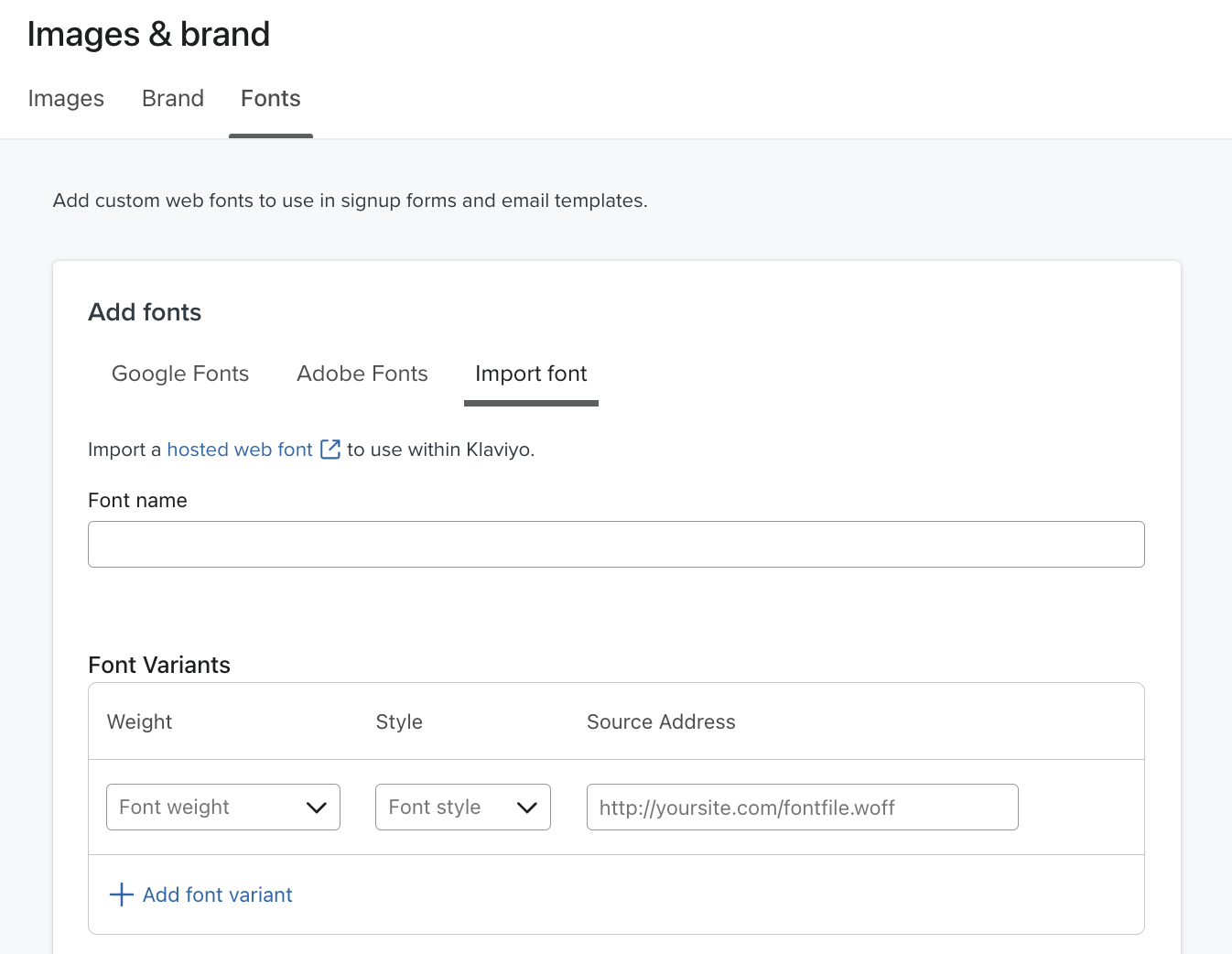
Task: Switch to the Google Fonts tab
Action: (179, 374)
